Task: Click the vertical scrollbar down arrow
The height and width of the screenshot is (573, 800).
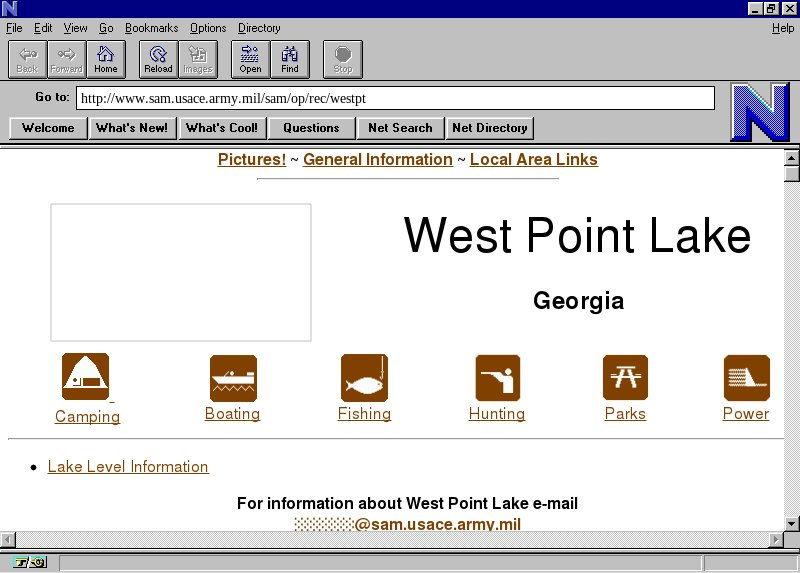Action: [x=792, y=523]
